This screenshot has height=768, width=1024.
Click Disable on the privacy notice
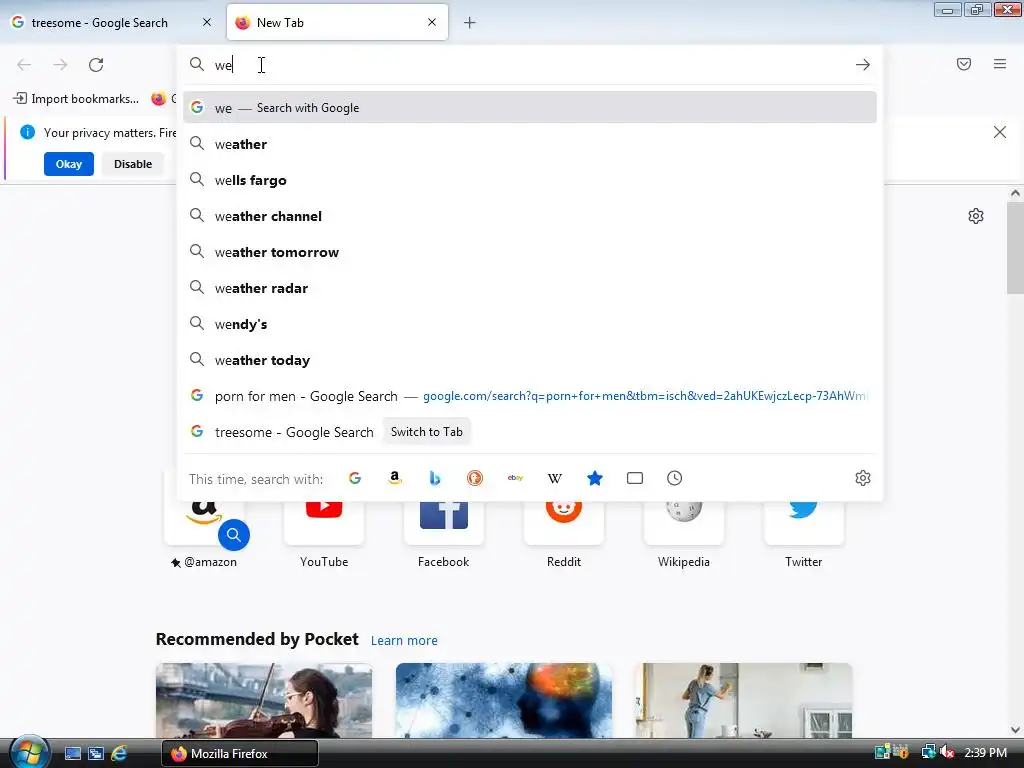tap(133, 164)
